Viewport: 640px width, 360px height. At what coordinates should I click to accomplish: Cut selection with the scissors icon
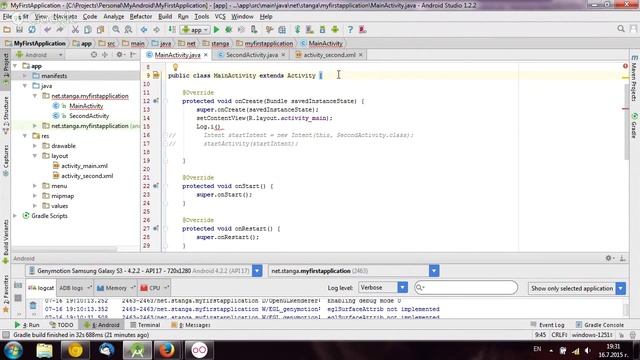click(x=75, y=29)
